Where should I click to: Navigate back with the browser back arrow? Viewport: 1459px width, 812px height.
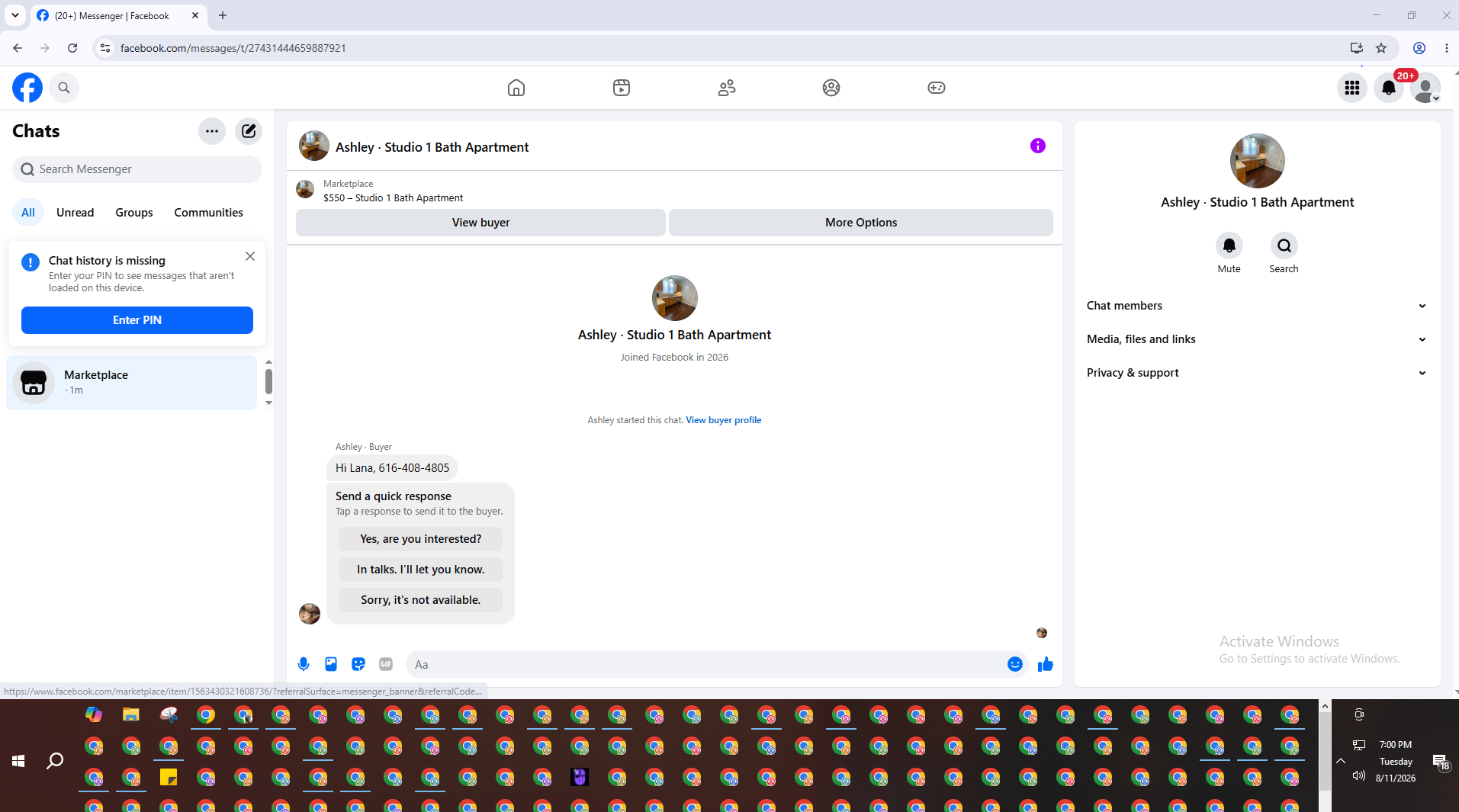(18, 48)
